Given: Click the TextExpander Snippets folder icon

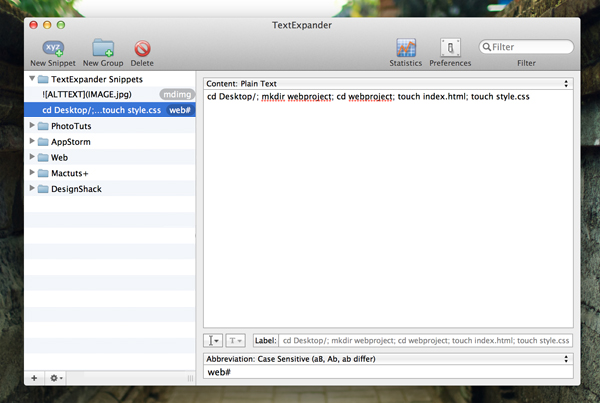Looking at the screenshot, I should click(43, 79).
